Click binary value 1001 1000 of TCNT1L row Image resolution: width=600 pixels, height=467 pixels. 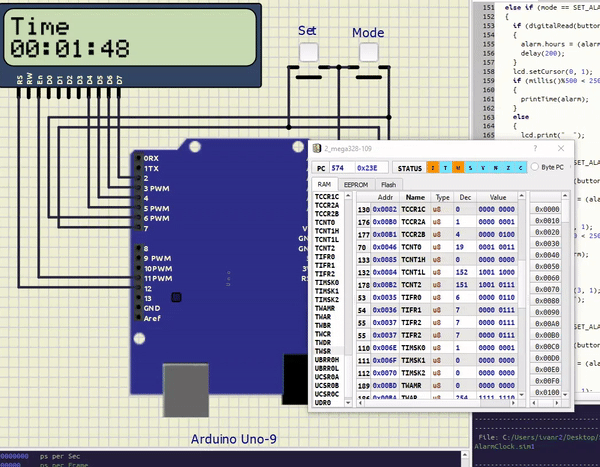click(497, 272)
